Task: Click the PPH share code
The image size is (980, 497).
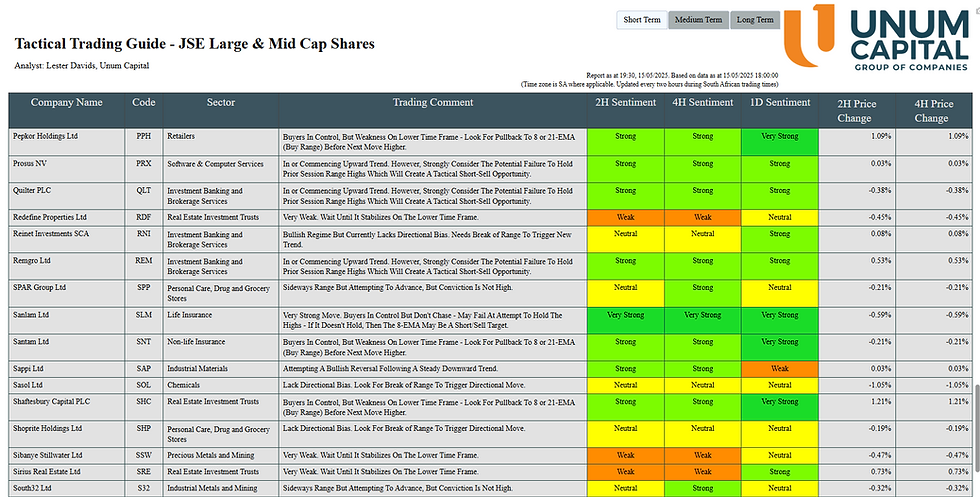Action: 144,136
